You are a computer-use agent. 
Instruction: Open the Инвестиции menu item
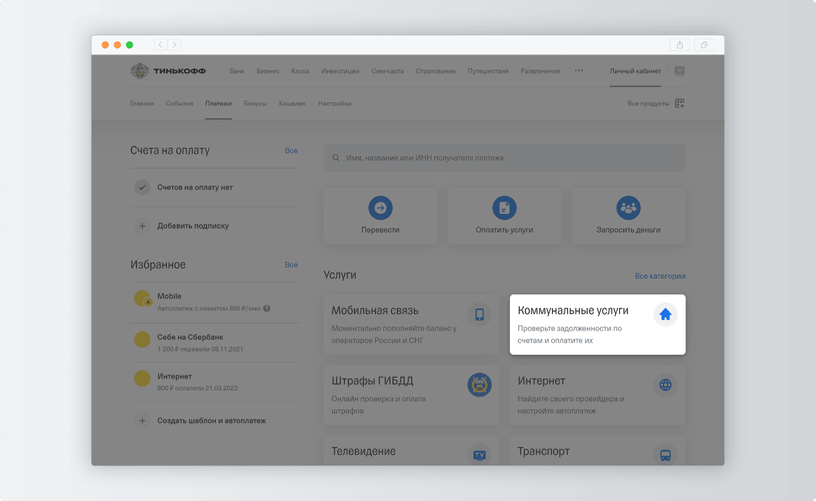340,71
